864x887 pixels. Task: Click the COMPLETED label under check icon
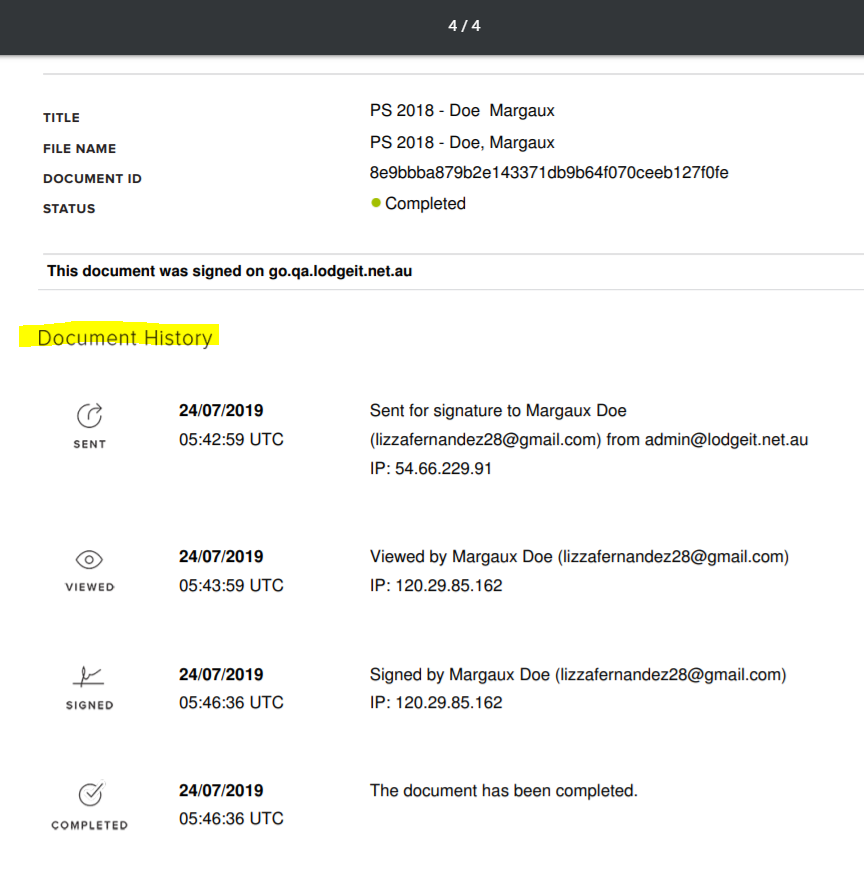[89, 825]
